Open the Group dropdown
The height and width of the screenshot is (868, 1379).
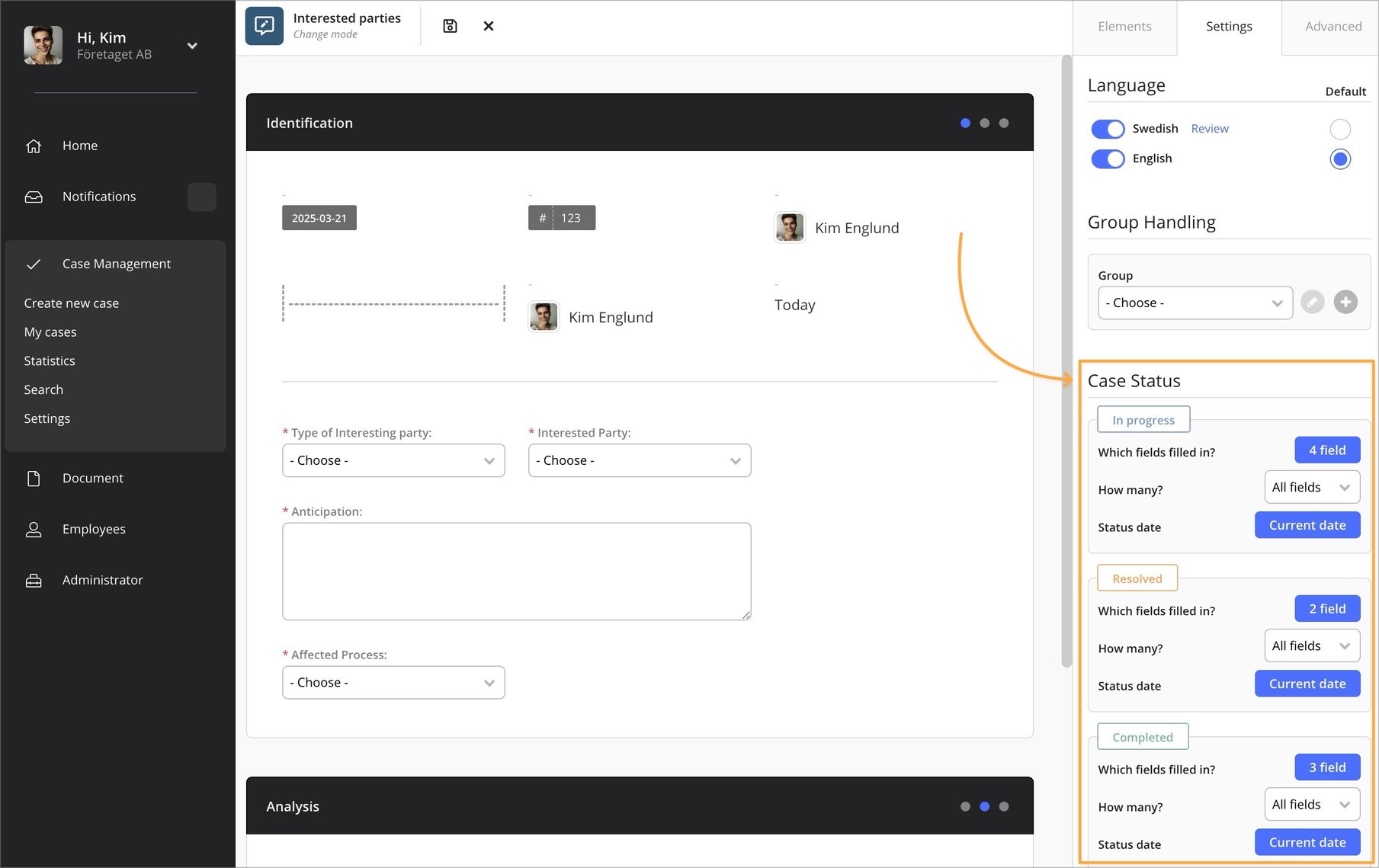pos(1195,303)
